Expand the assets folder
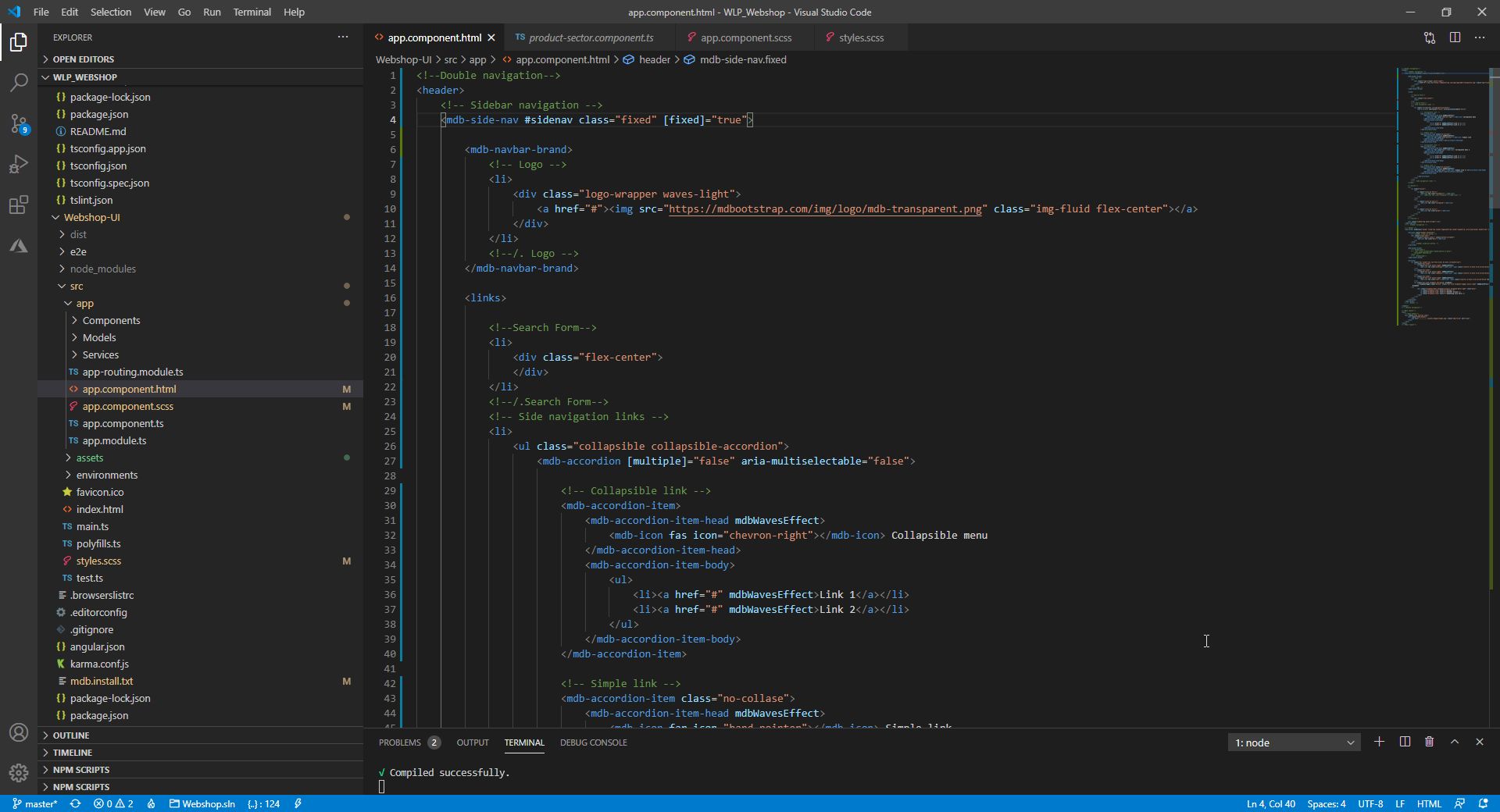The width and height of the screenshot is (1500, 812). 90,458
